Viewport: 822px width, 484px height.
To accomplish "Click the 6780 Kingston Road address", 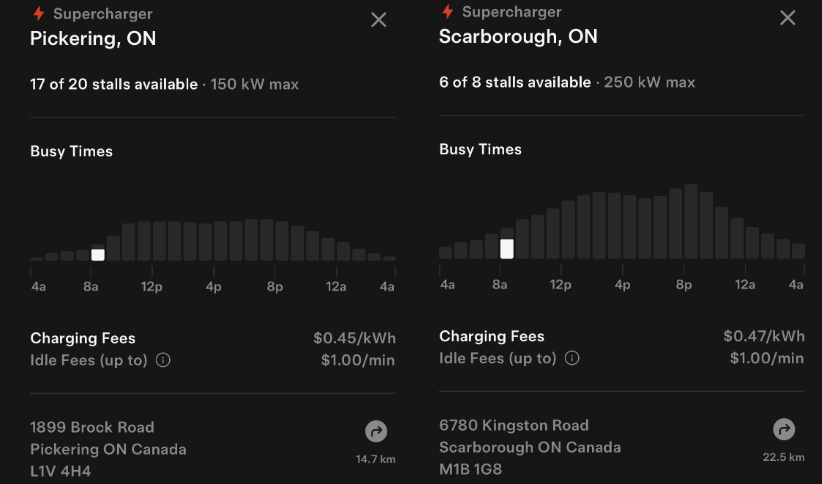I will pos(514,425).
